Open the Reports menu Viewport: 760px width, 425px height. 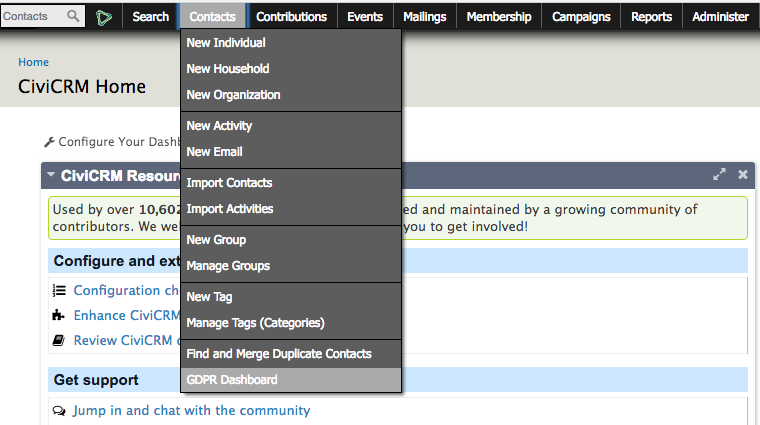point(651,16)
